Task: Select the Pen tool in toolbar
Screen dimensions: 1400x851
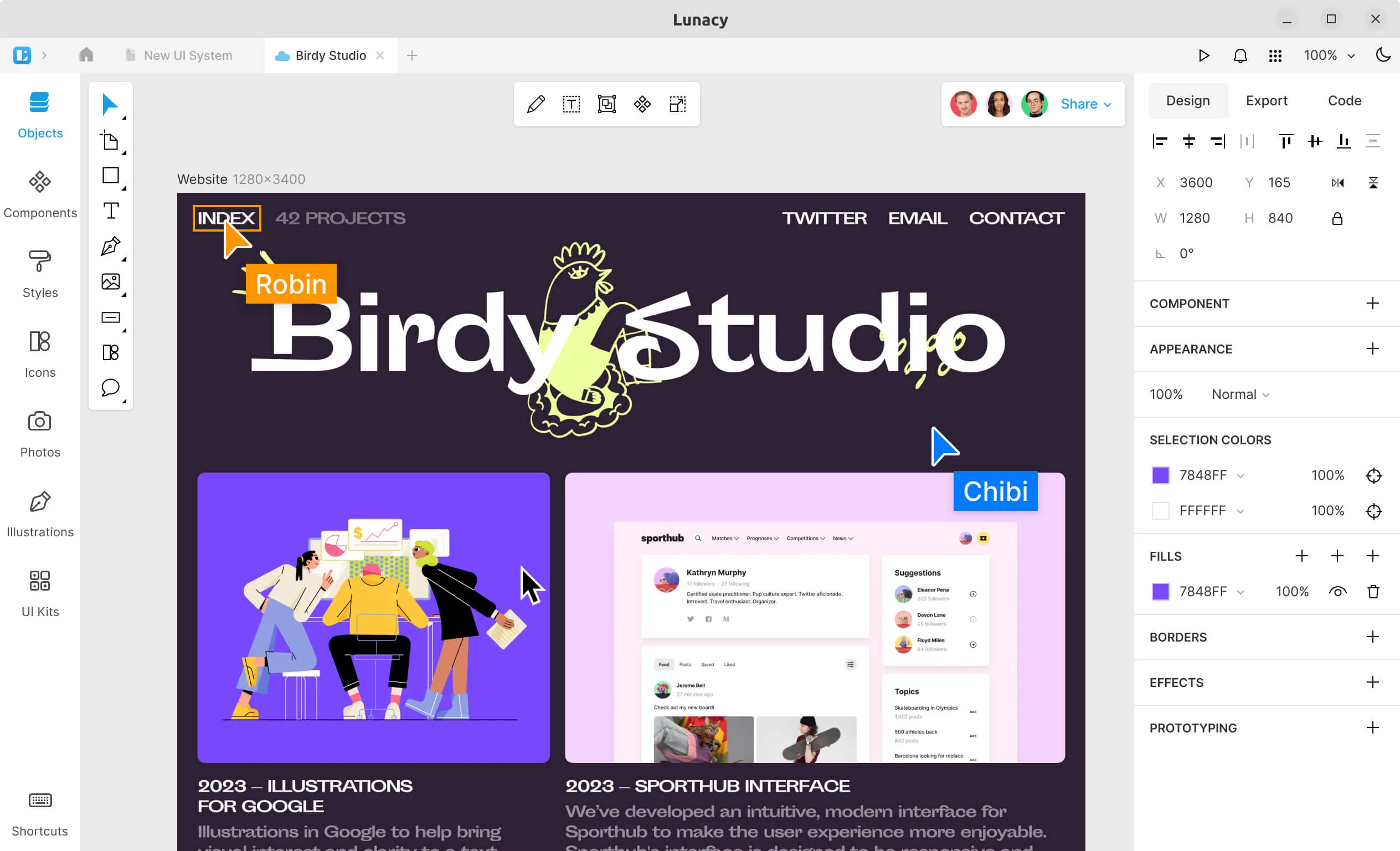Action: [110, 246]
